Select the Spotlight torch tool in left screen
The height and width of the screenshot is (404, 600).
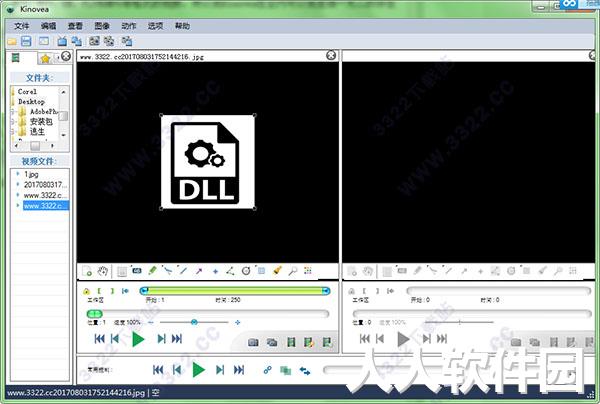[277, 270]
